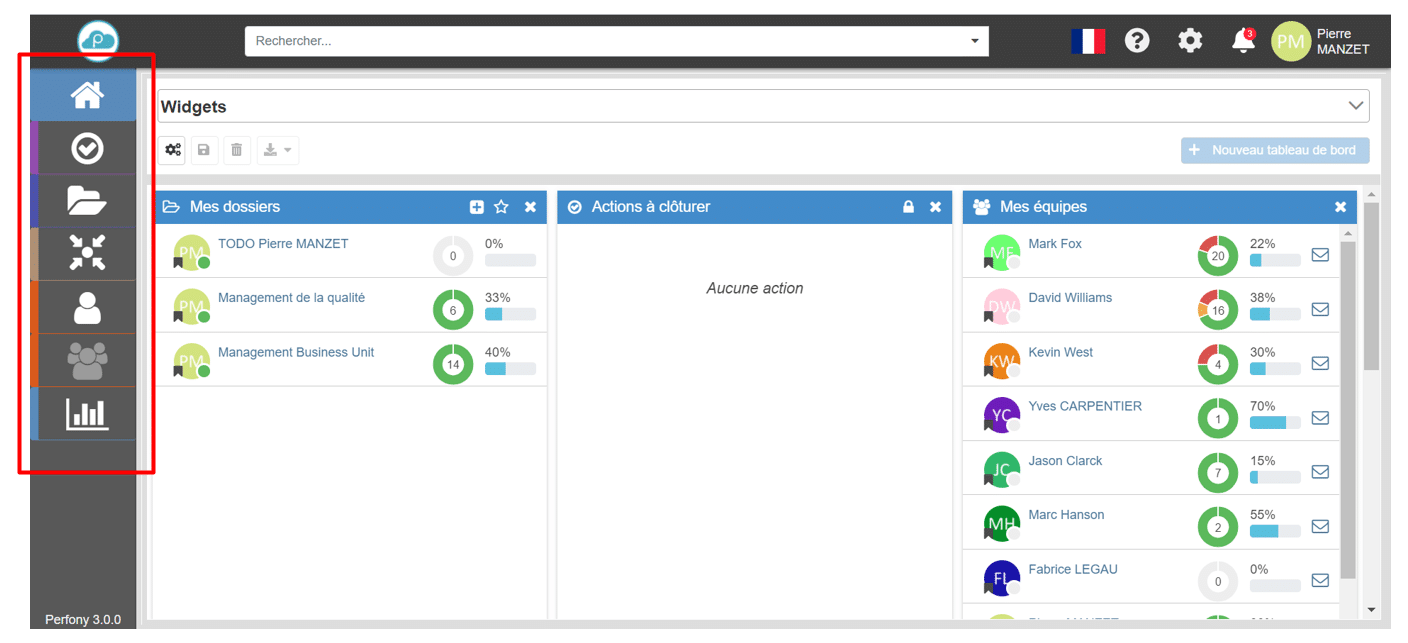Expand the Widgets dropdown chevron
1408x643 pixels.
tap(1356, 106)
